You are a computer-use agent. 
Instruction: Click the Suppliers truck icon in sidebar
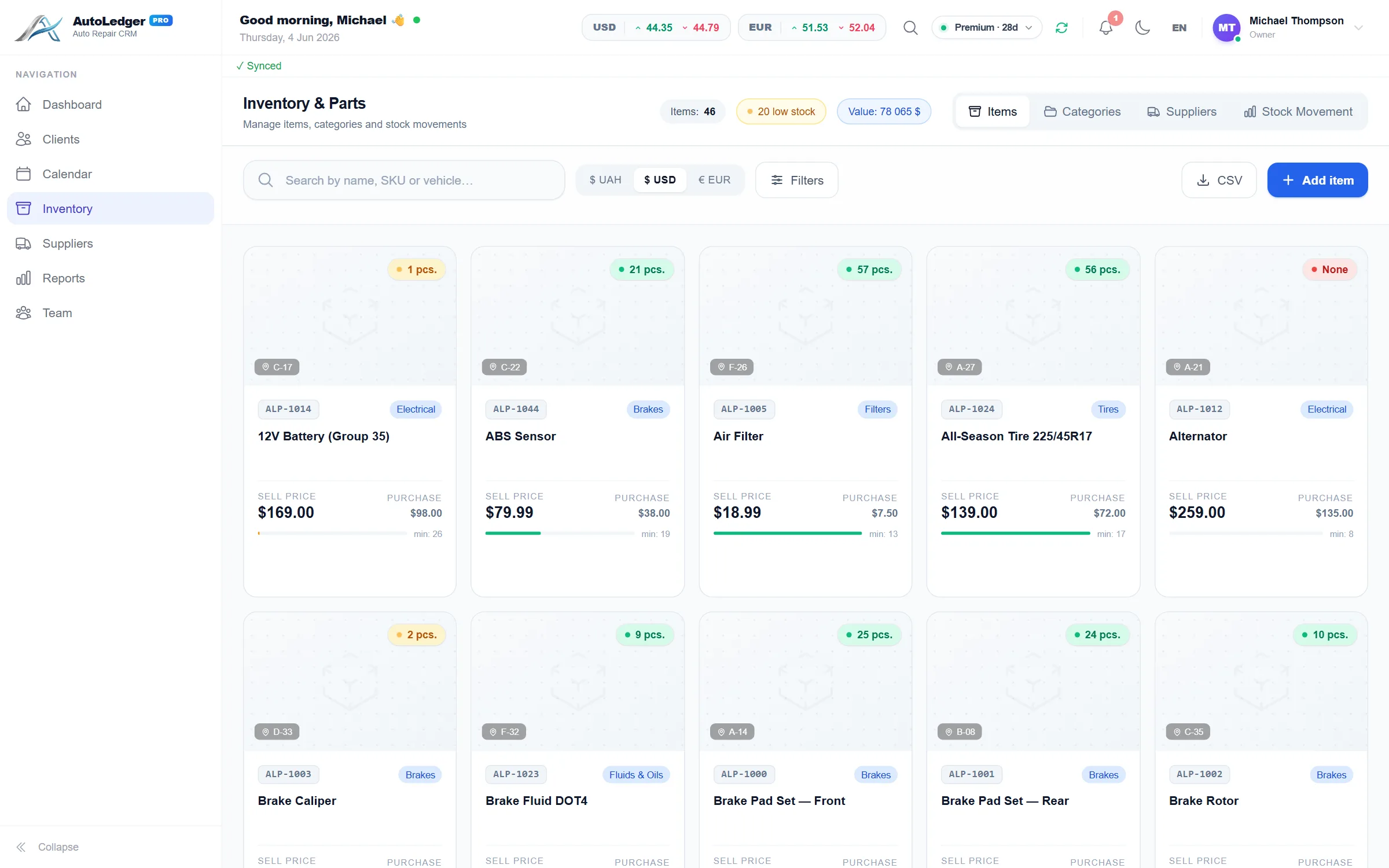[x=23, y=244]
